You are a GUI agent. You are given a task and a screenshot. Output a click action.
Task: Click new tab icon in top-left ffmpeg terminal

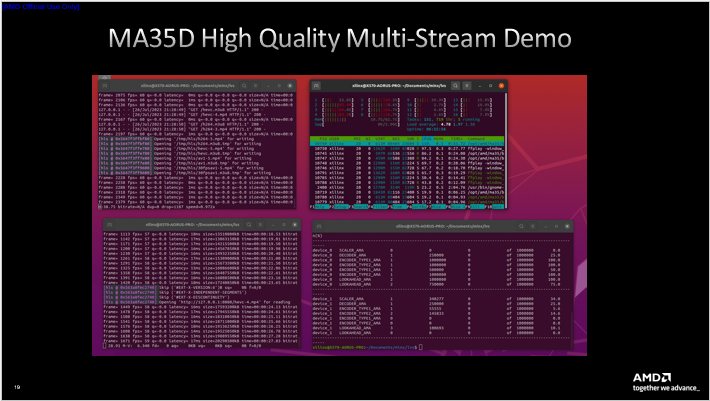pos(107,87)
